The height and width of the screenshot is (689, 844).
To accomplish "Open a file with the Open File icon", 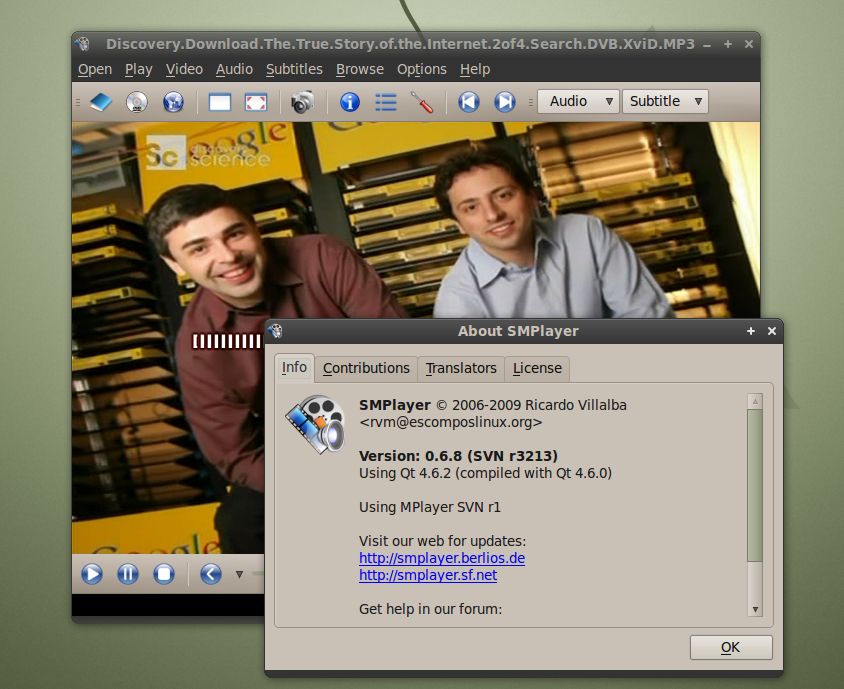I will (x=99, y=102).
